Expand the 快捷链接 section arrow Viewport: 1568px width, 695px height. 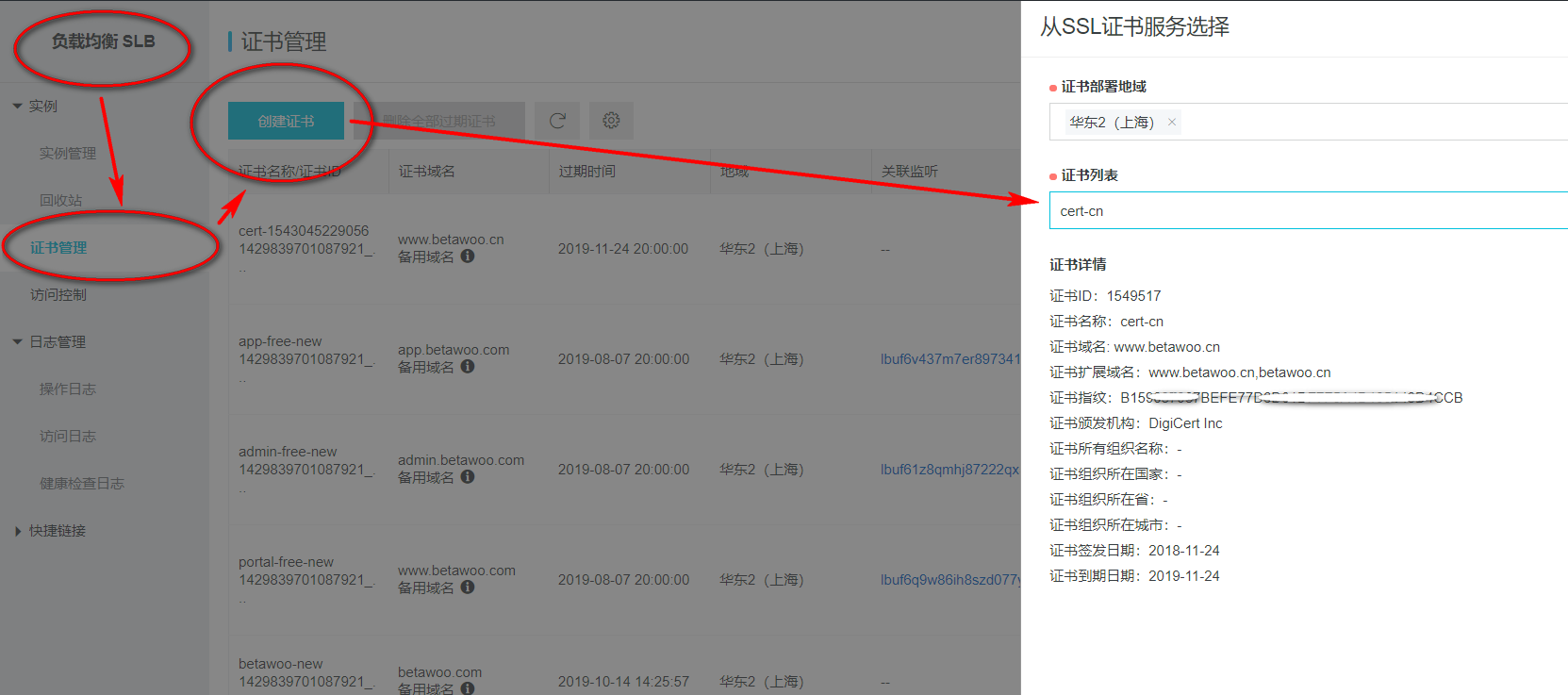point(18,531)
